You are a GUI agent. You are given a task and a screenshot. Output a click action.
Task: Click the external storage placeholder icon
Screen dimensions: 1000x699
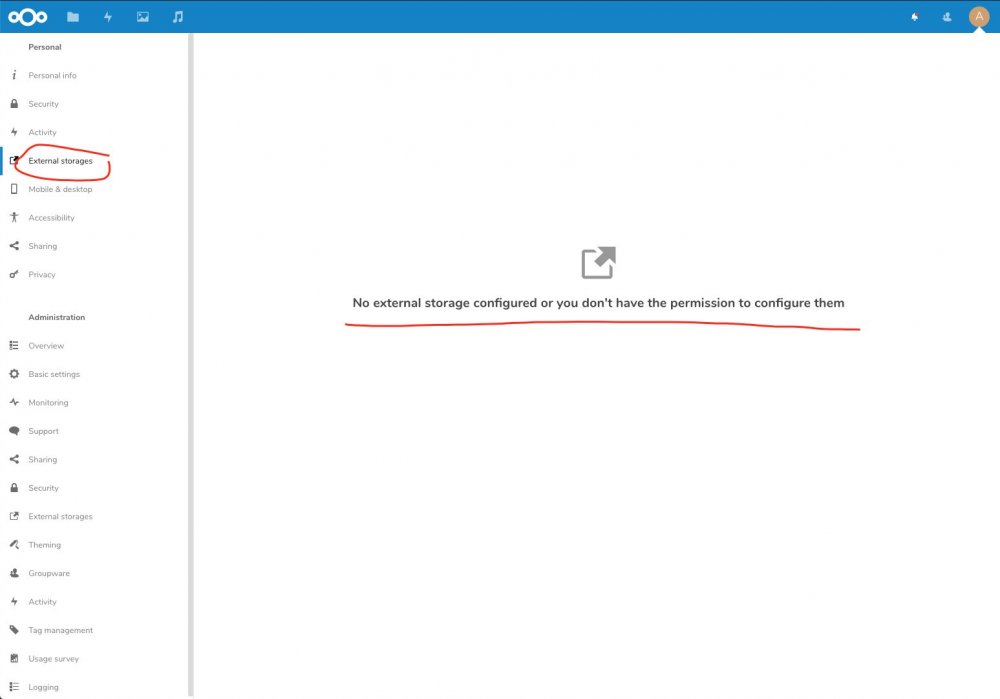[598, 262]
